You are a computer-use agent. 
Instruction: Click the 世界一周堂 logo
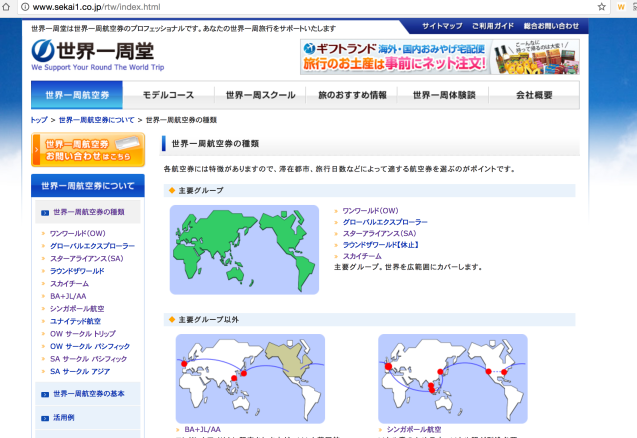[x=98, y=55]
